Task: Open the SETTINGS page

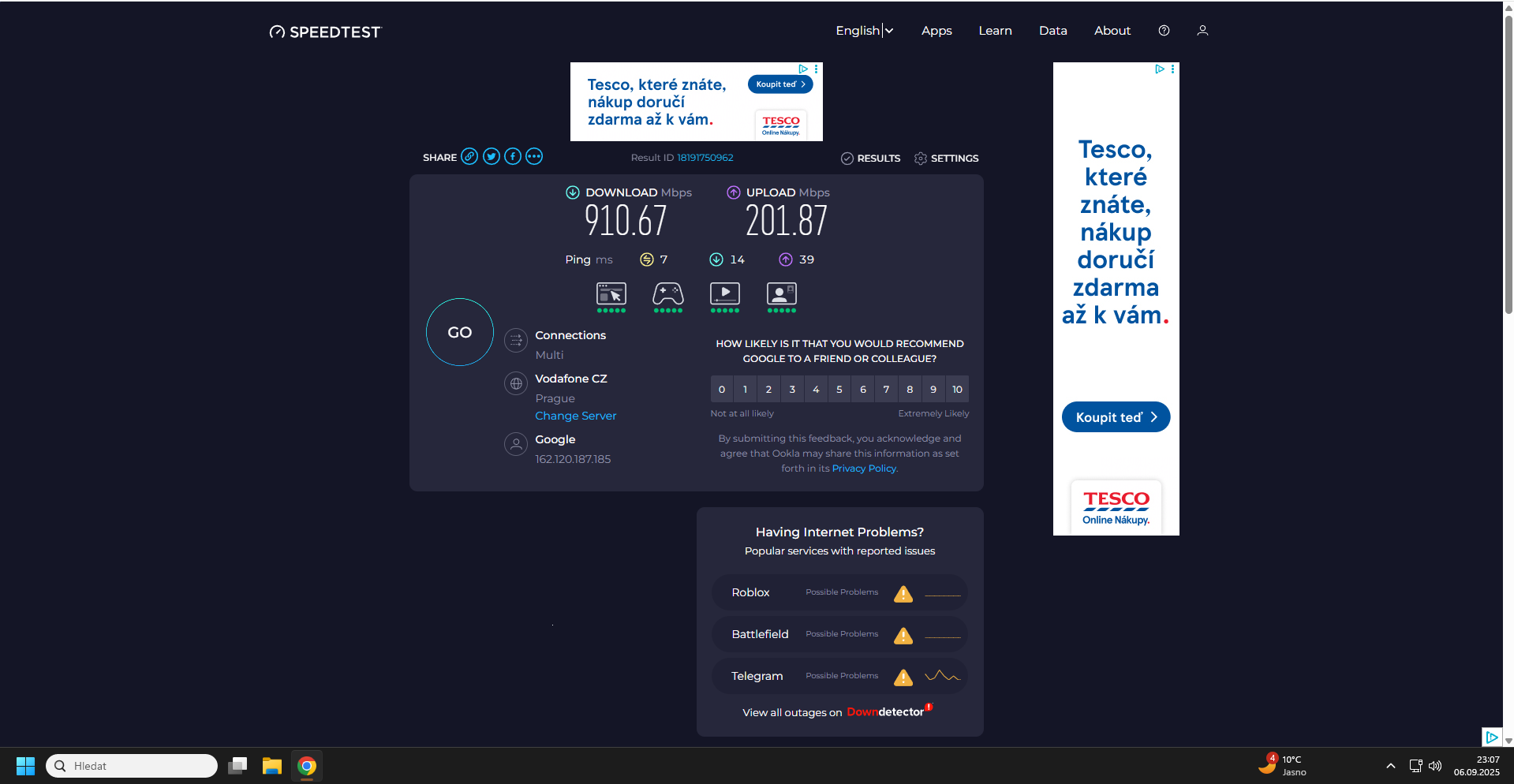Action: click(x=946, y=159)
